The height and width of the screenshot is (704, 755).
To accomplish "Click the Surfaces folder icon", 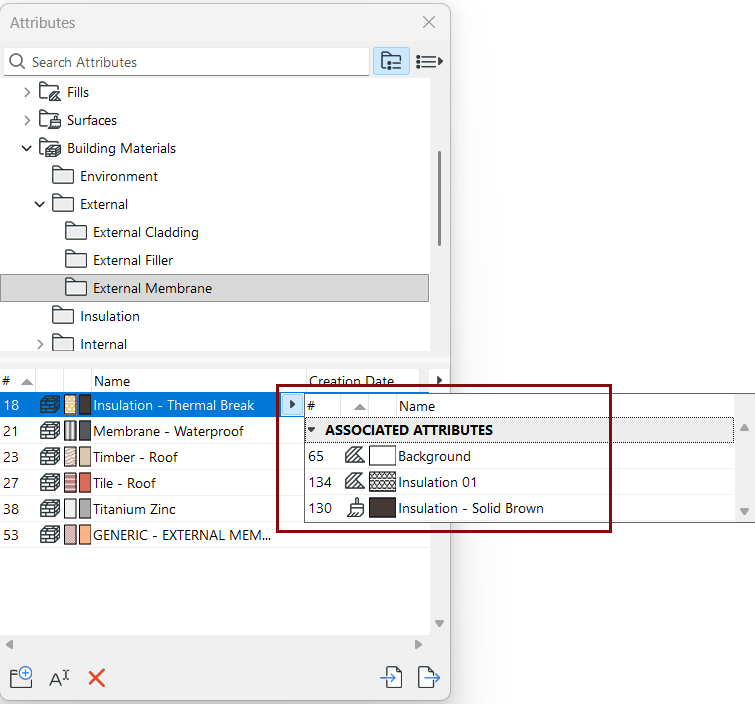I will tap(50, 119).
